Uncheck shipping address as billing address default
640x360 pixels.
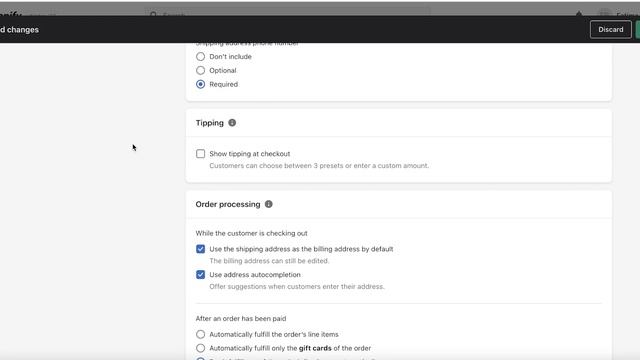pos(200,249)
